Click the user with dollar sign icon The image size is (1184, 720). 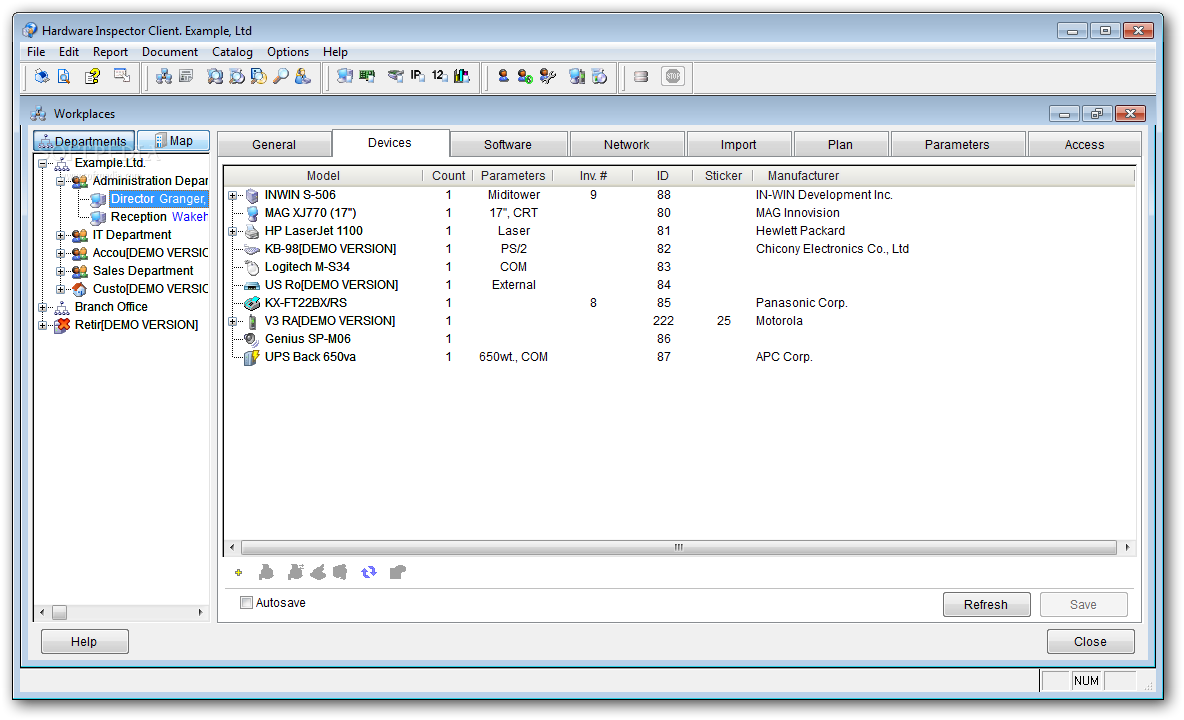(526, 76)
